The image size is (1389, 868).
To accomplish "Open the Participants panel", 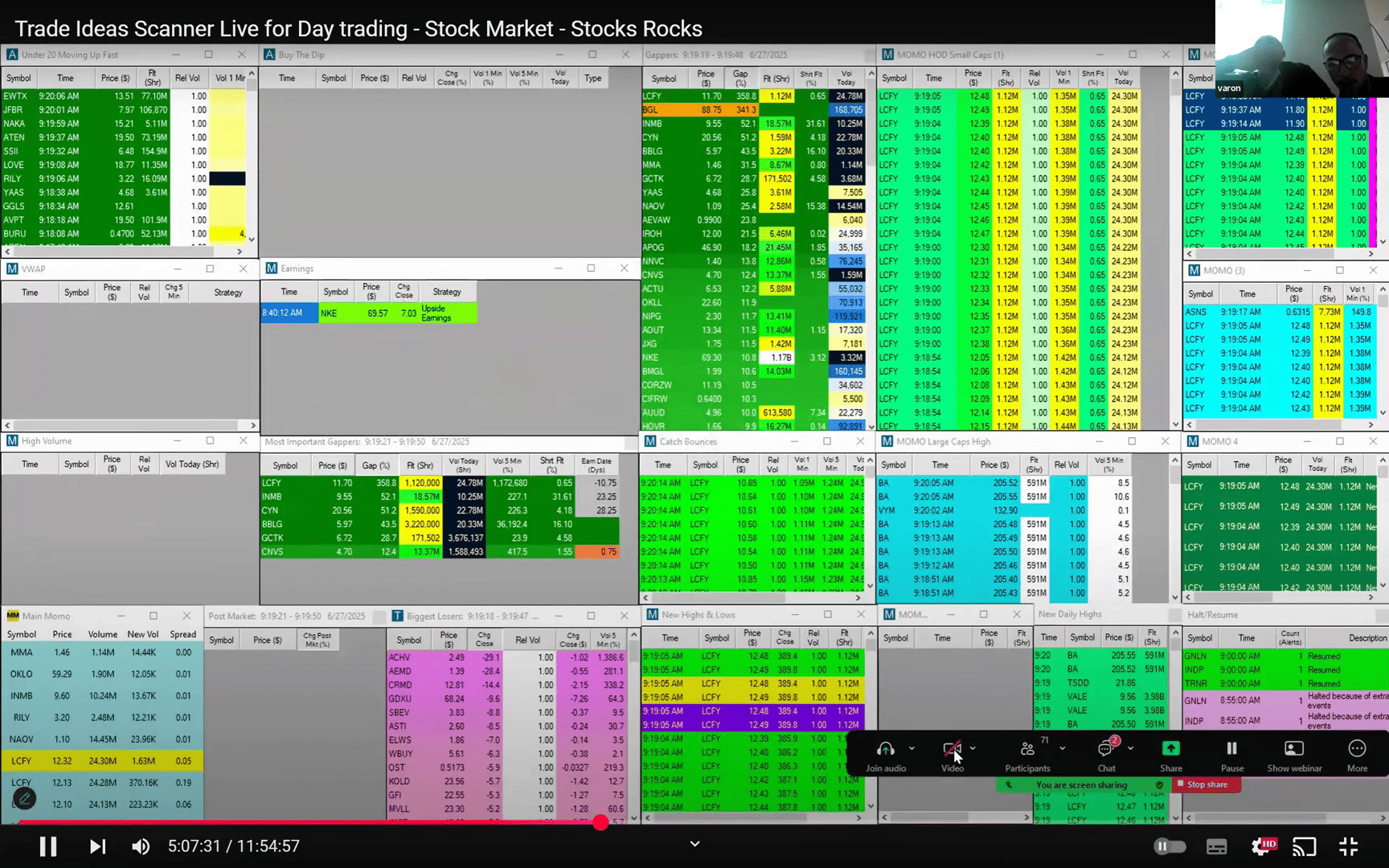I will point(1027,749).
